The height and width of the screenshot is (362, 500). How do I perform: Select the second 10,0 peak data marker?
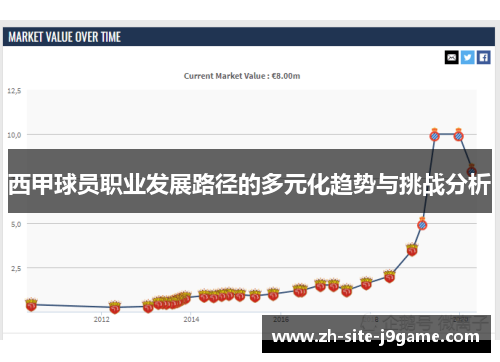pos(459,135)
